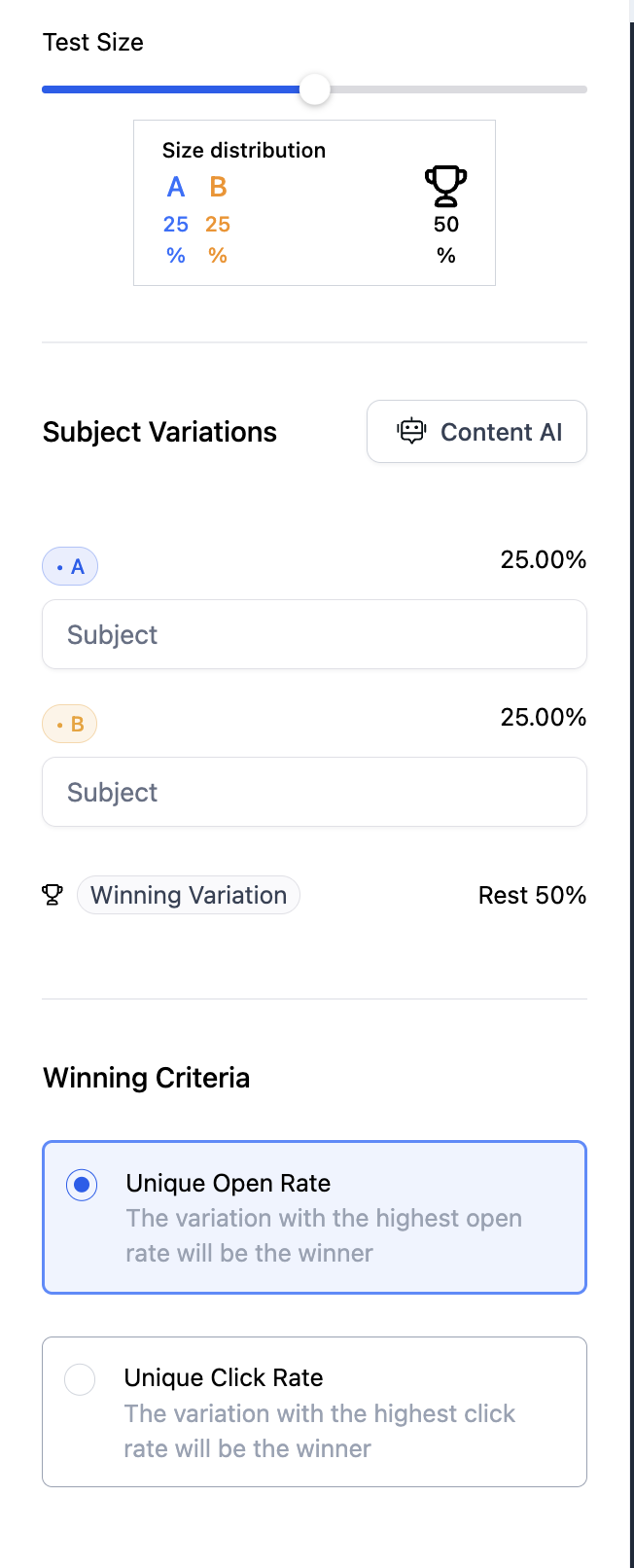This screenshot has height=1568, width=634.
Task: Click the 25.00% value for variation A
Action: [543, 559]
